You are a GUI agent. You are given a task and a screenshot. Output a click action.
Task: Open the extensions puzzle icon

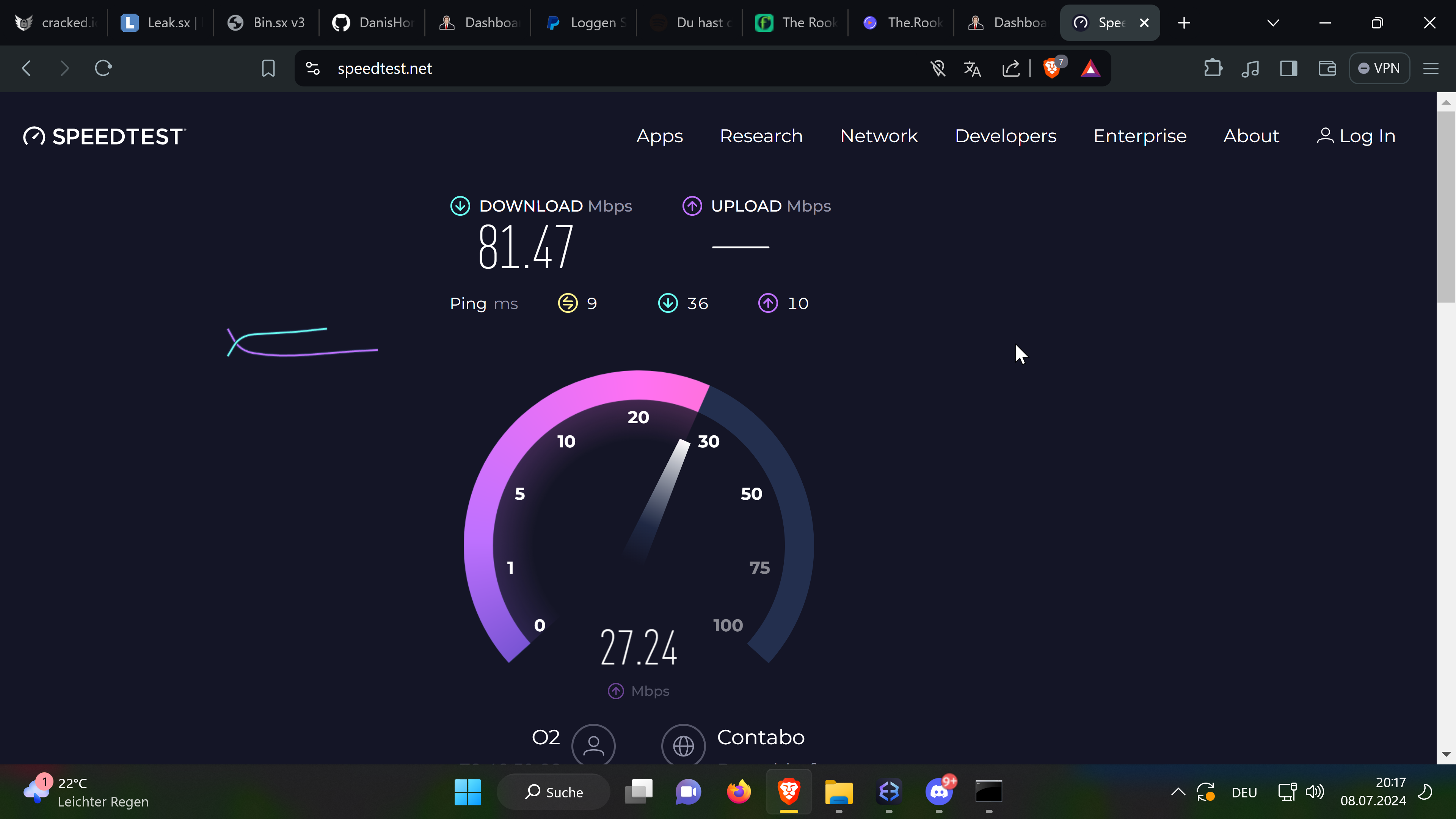pos(1213,68)
